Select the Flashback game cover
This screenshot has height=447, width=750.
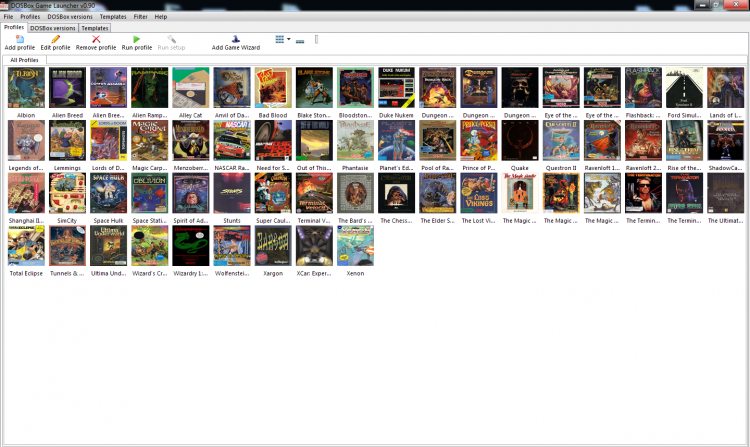[x=643, y=87]
